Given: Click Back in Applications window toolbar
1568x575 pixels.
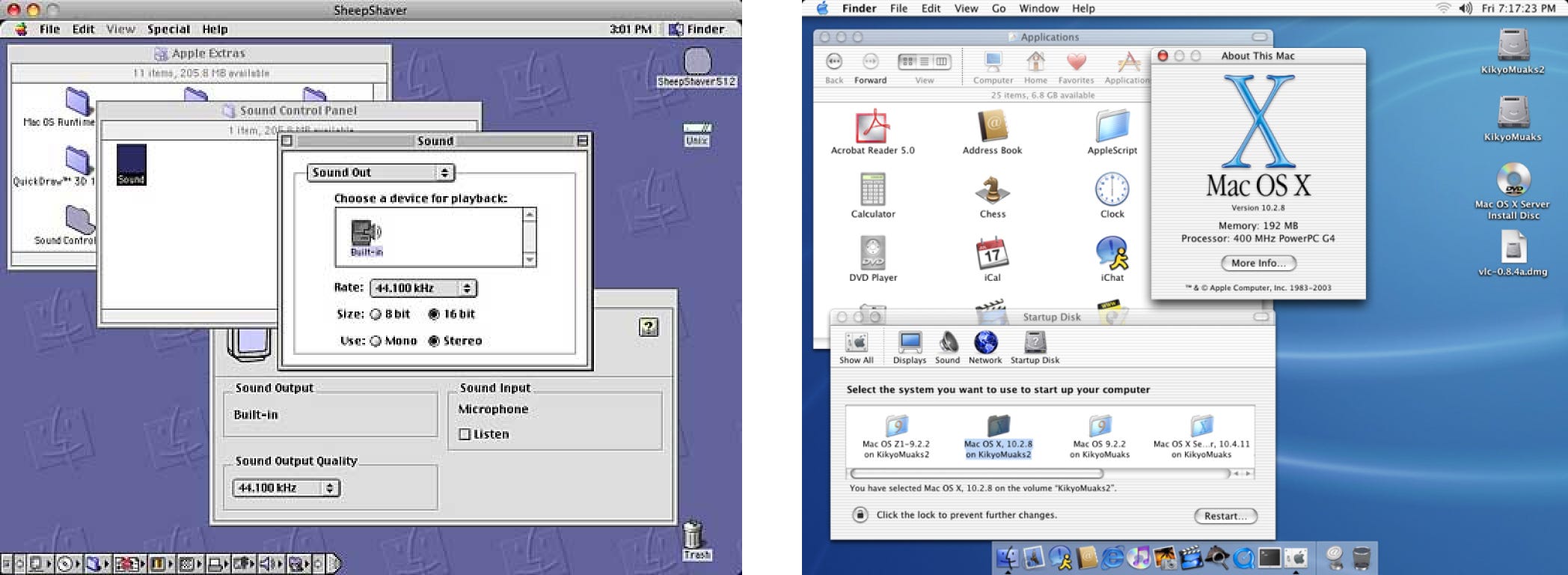Looking at the screenshot, I should click(834, 68).
